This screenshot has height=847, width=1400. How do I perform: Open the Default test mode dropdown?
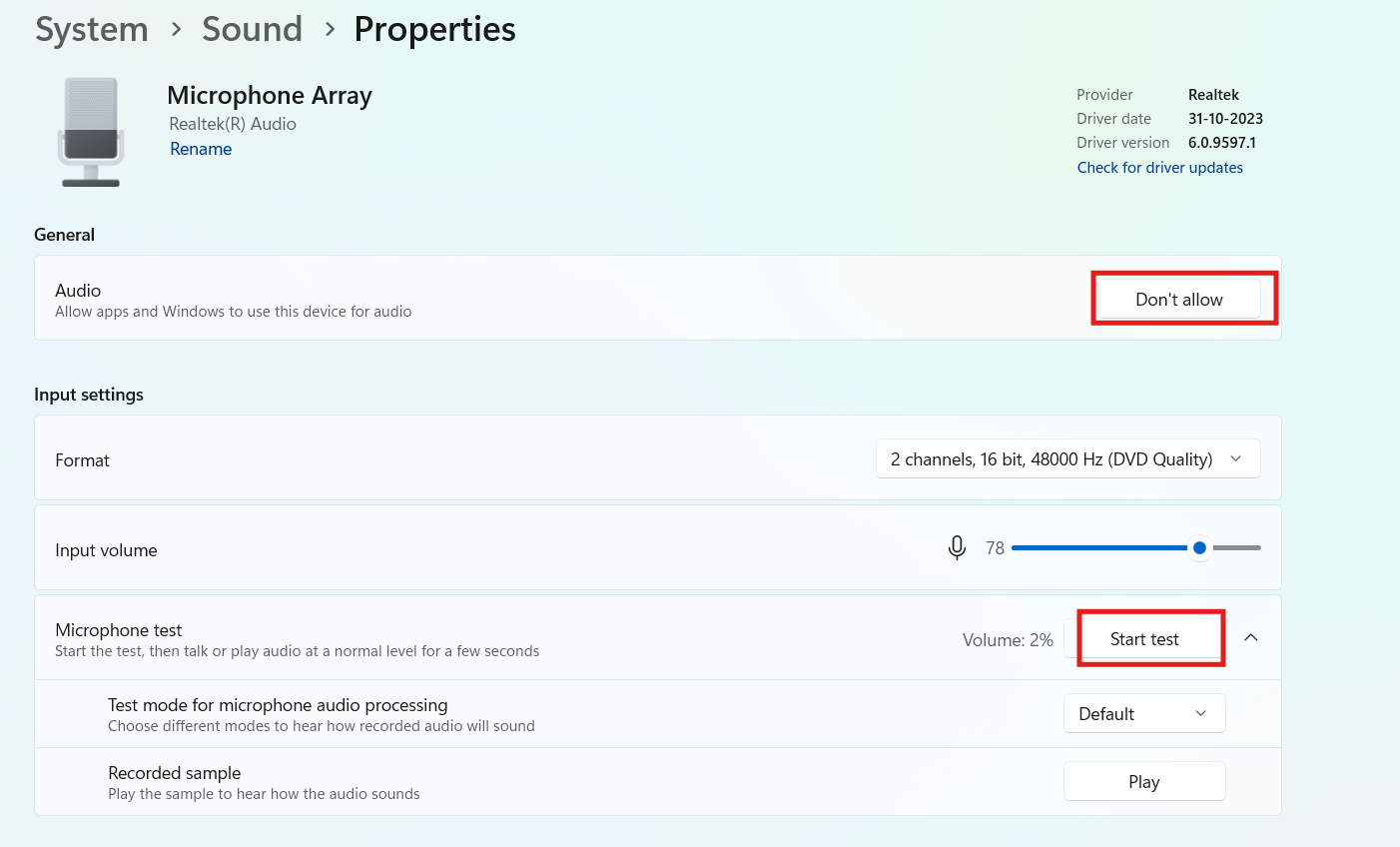click(x=1144, y=713)
